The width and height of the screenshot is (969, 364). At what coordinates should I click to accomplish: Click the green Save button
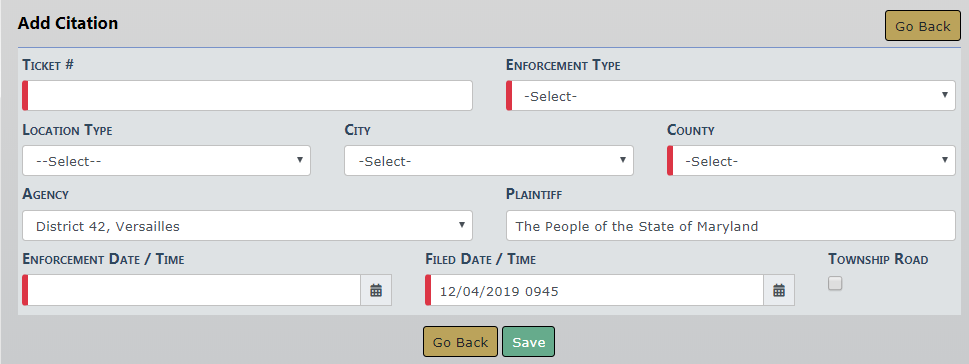point(528,342)
